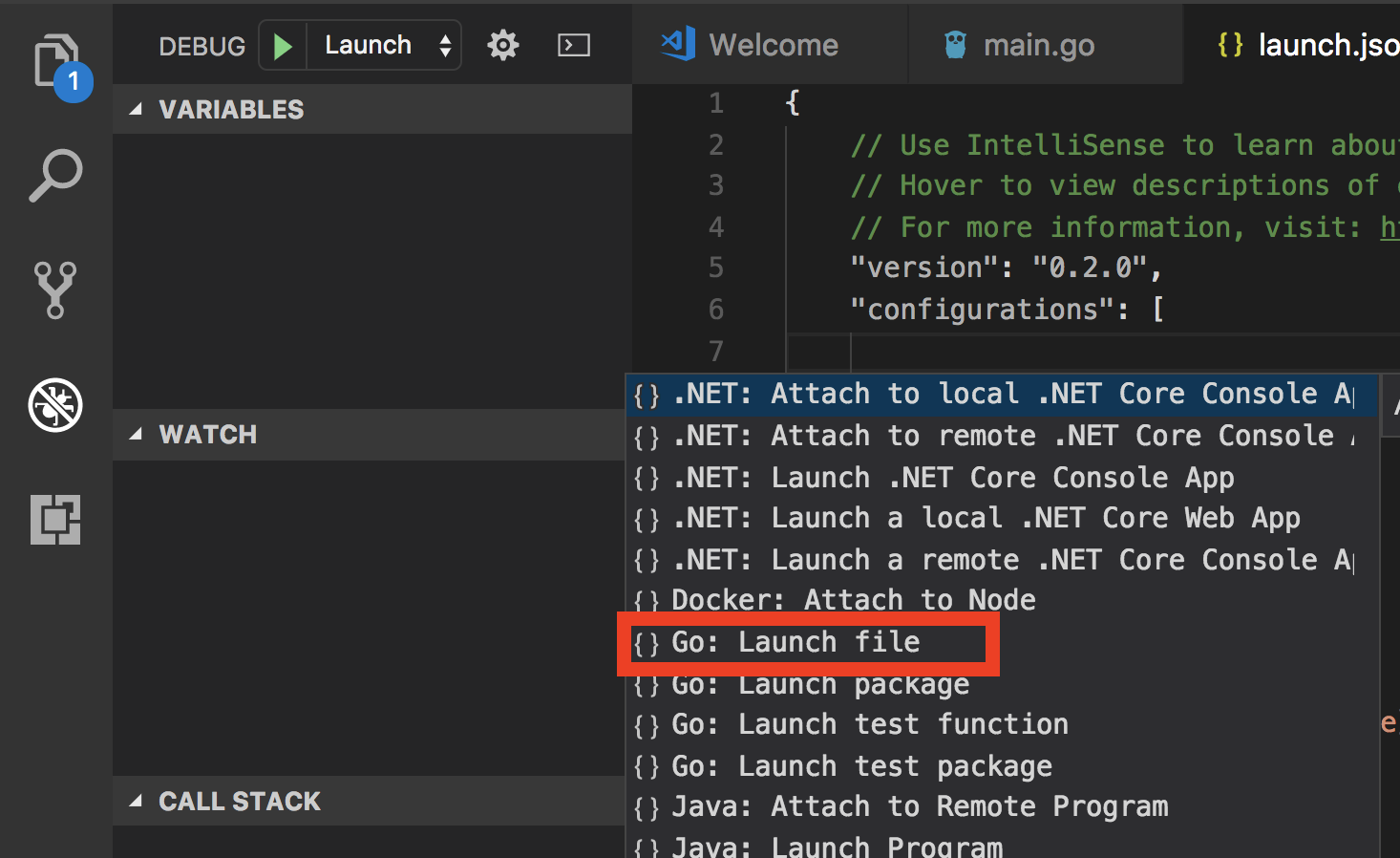The width and height of the screenshot is (1400, 858).
Task: Choose .NET: Launch .NET Core Console App
Action: [x=1002, y=477]
